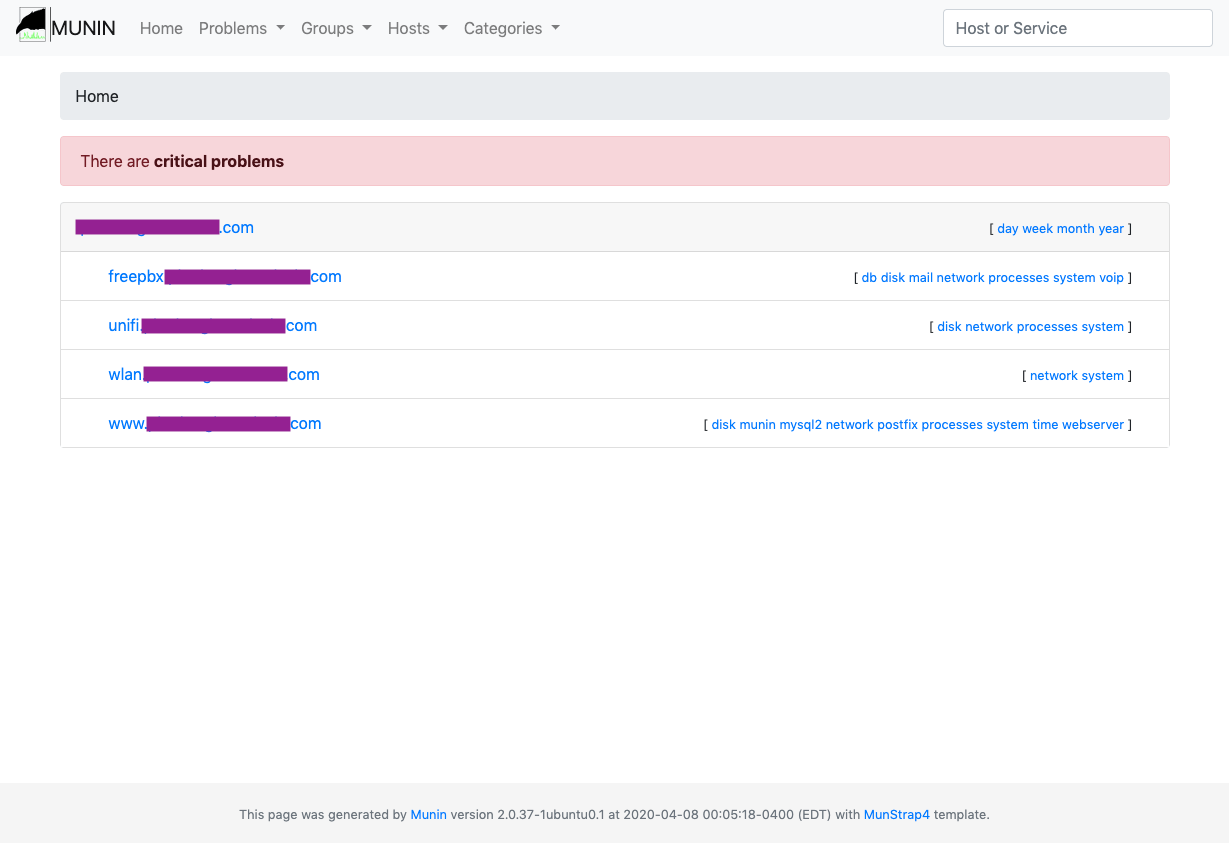The width and height of the screenshot is (1229, 845).
Task: Open mysql2 category for www host
Action: point(800,425)
